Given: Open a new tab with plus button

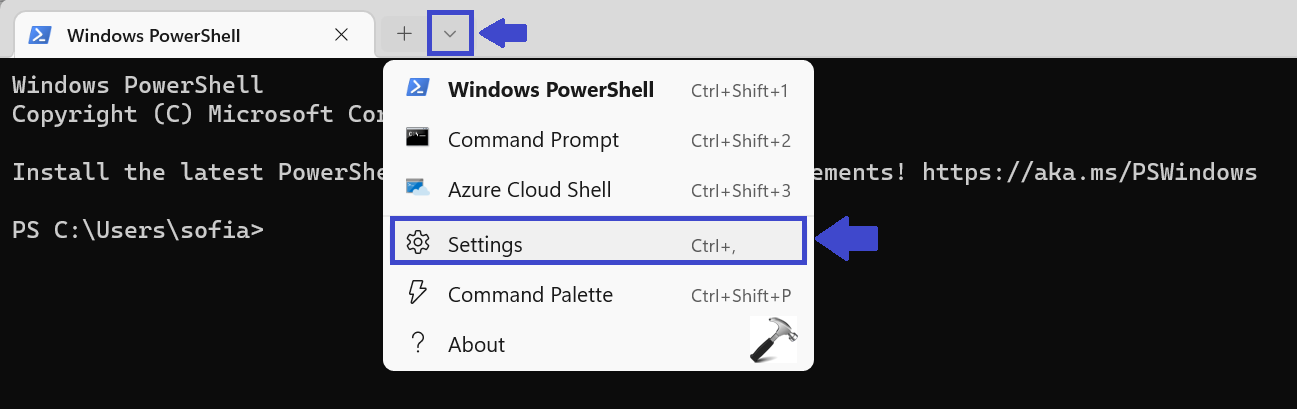Looking at the screenshot, I should (x=404, y=34).
